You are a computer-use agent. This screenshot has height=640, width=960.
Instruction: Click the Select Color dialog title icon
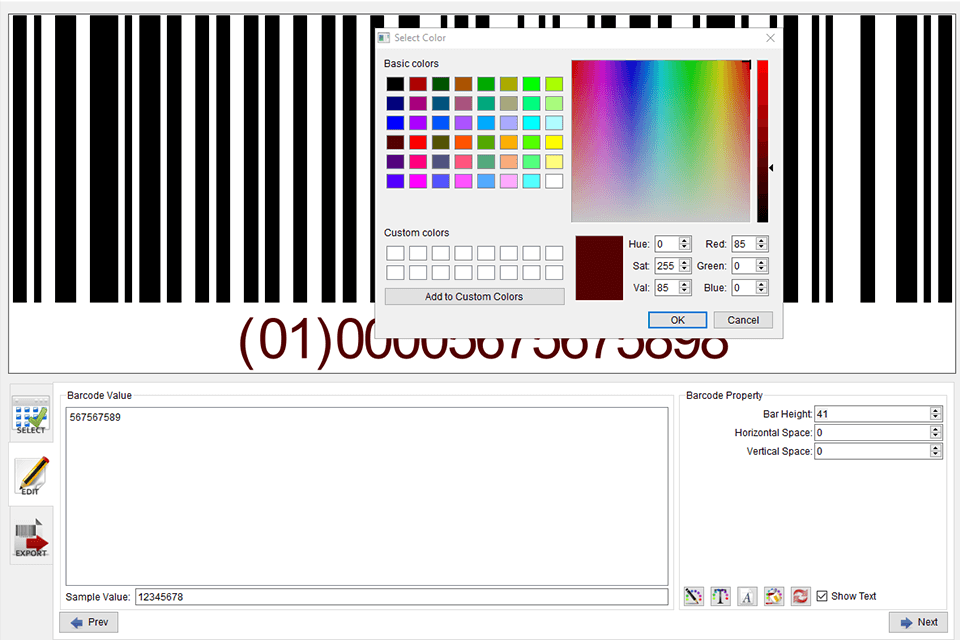[384, 38]
